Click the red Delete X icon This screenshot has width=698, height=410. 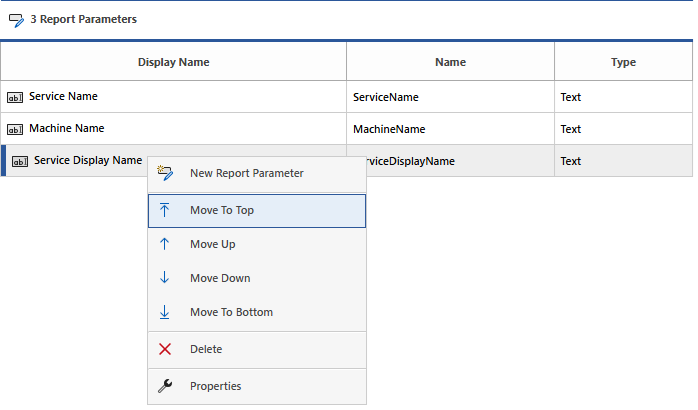[165, 349]
